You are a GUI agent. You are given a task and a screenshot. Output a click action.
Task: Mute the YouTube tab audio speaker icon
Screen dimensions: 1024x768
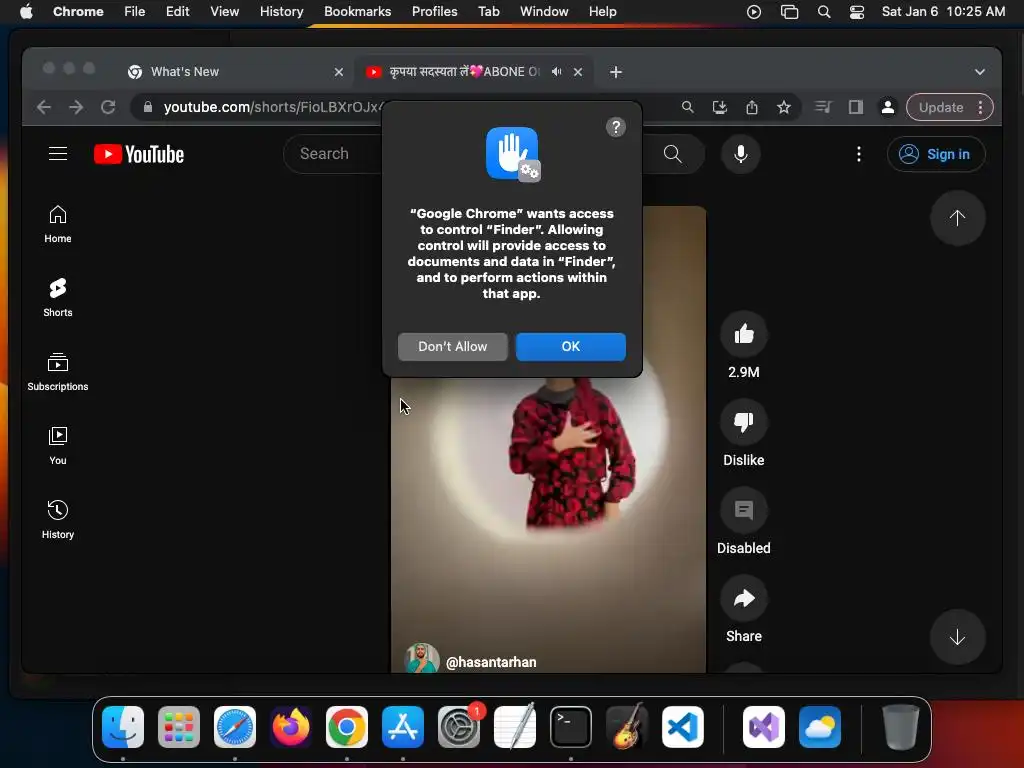[x=556, y=72]
